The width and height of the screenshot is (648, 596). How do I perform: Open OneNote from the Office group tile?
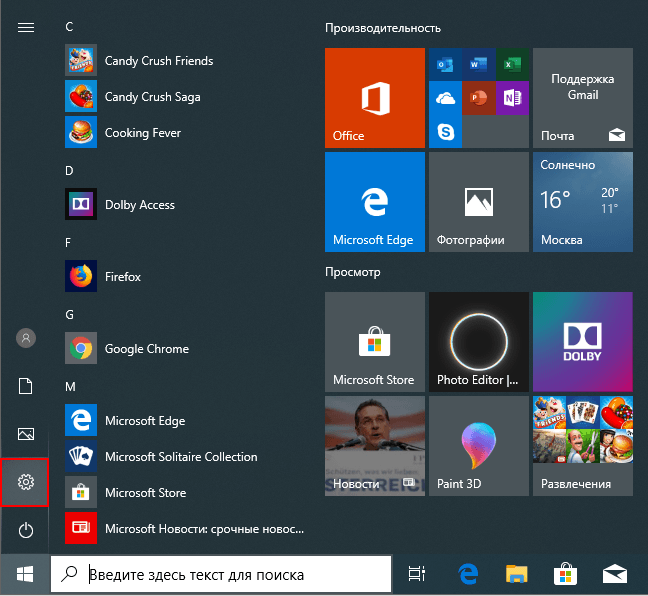pyautogui.click(x=512, y=98)
